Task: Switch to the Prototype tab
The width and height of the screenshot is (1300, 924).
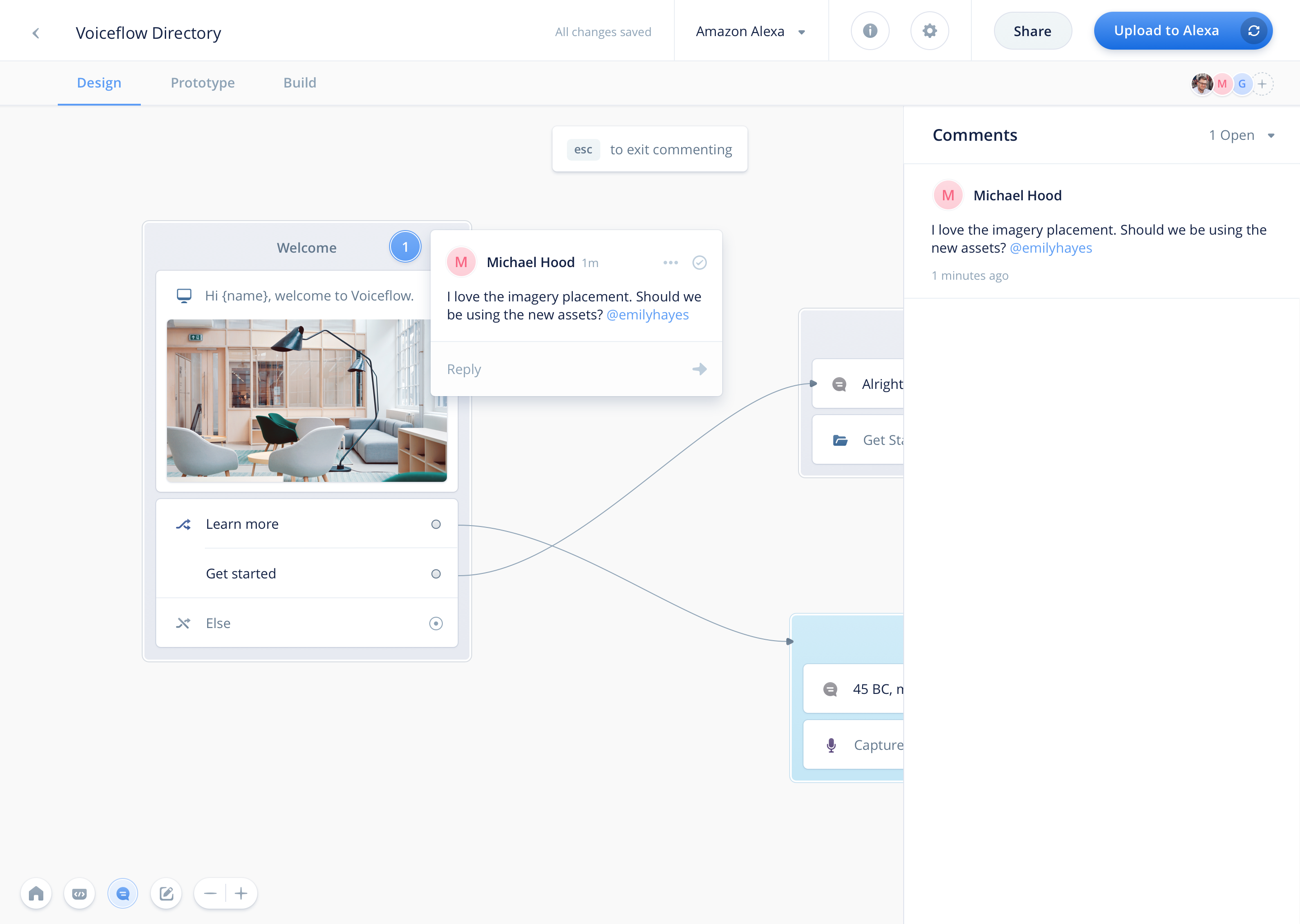Action: (203, 83)
